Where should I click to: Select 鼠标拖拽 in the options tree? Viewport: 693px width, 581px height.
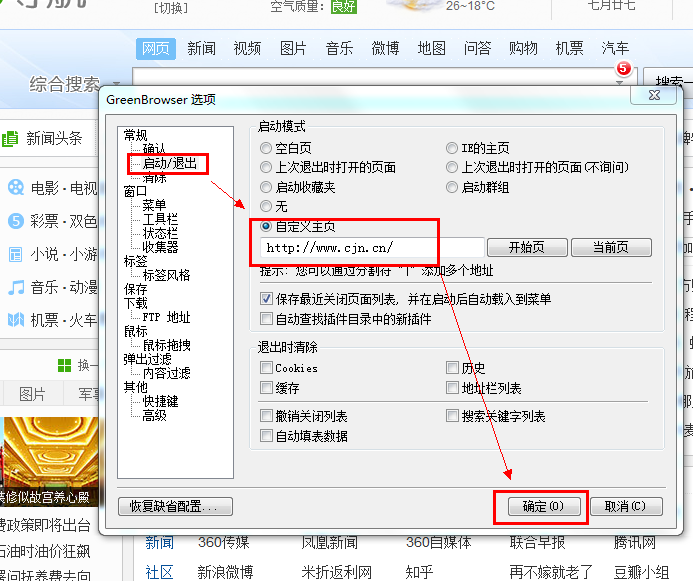165,345
